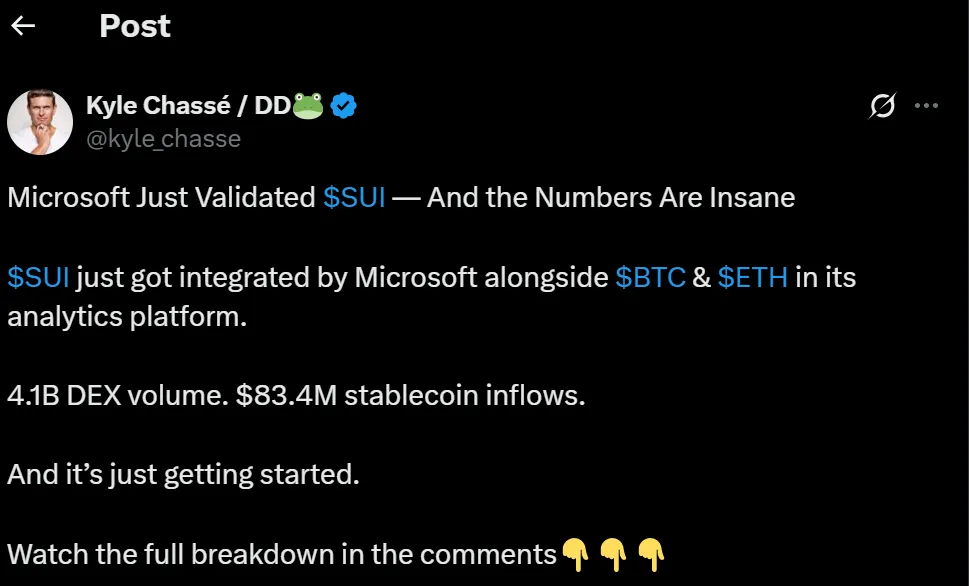Click the frog emoji beside the name
Image resolution: width=969 pixels, height=586 pixels.
[309, 106]
